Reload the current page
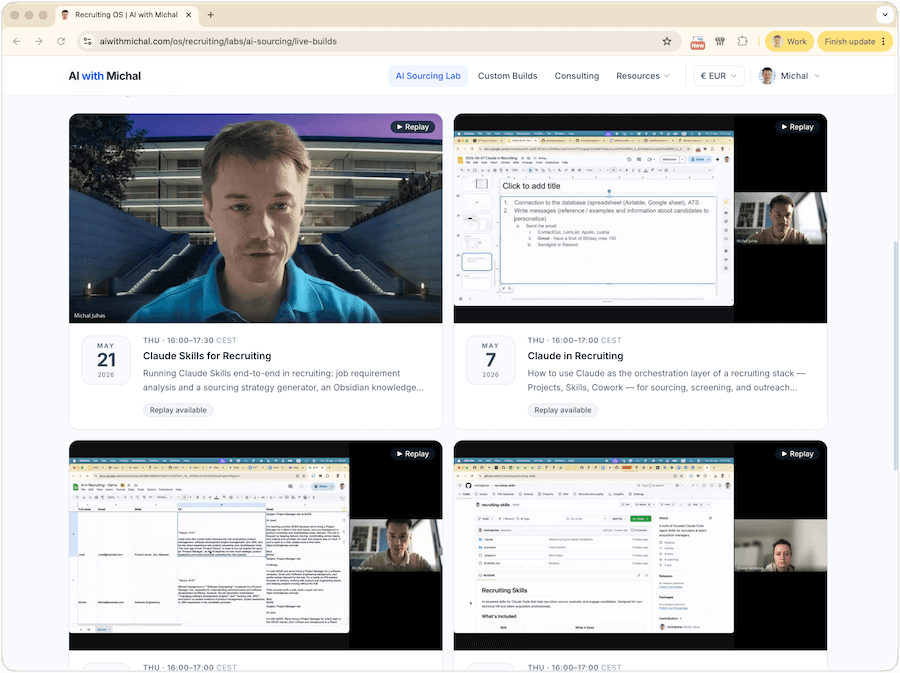Viewport: 900px width, 673px height. [x=61, y=41]
